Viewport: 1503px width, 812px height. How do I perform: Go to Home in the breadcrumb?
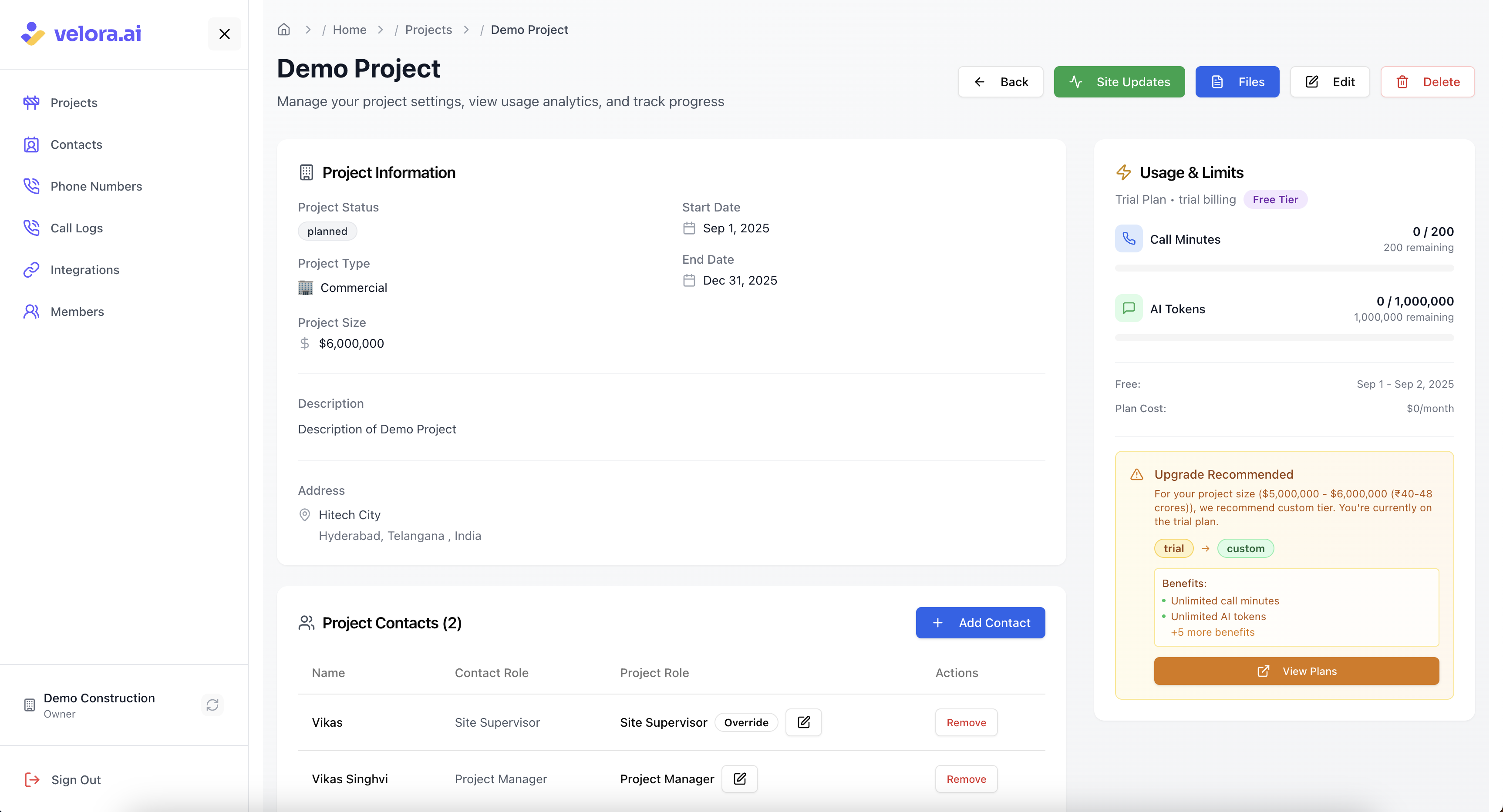(350, 30)
